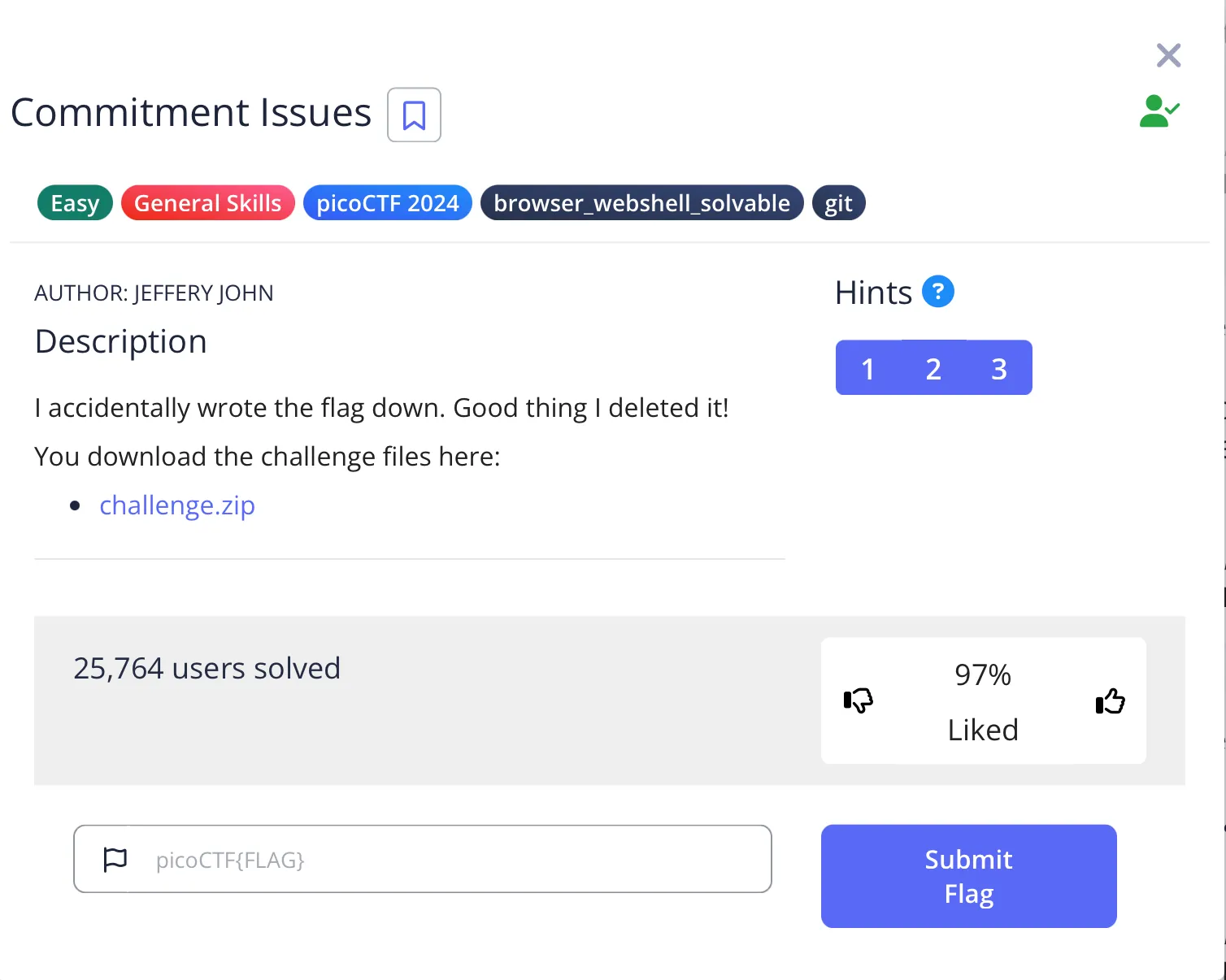Show hint number 2

(x=933, y=368)
